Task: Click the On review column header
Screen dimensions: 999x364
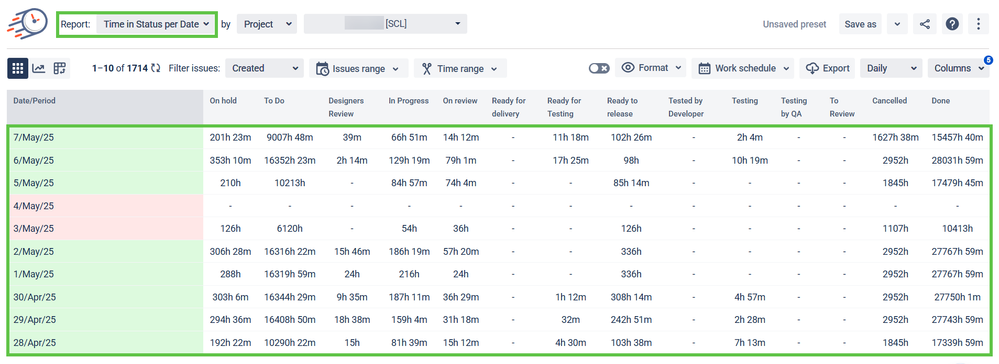Action: point(461,101)
